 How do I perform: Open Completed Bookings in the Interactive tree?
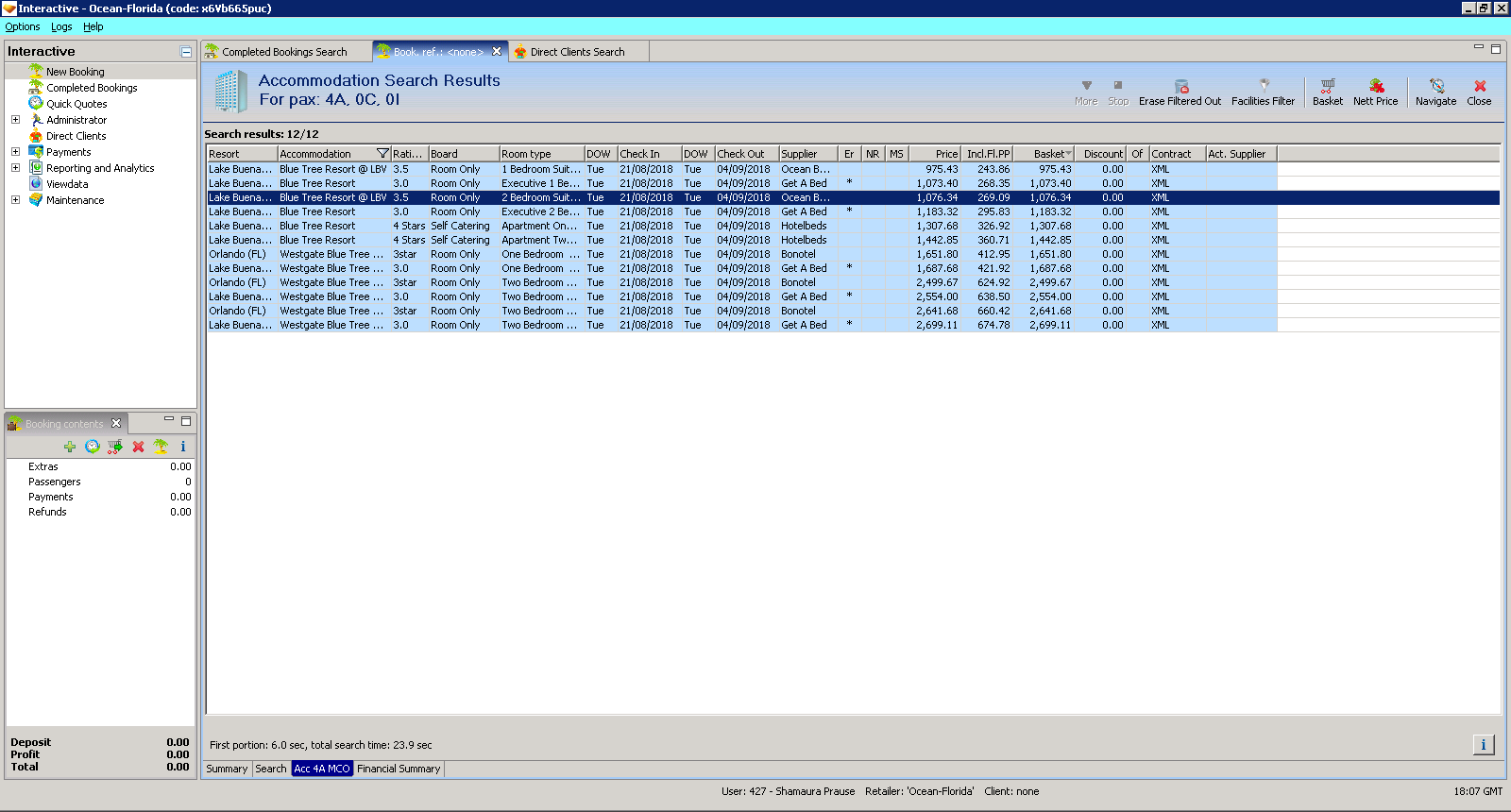(92, 88)
